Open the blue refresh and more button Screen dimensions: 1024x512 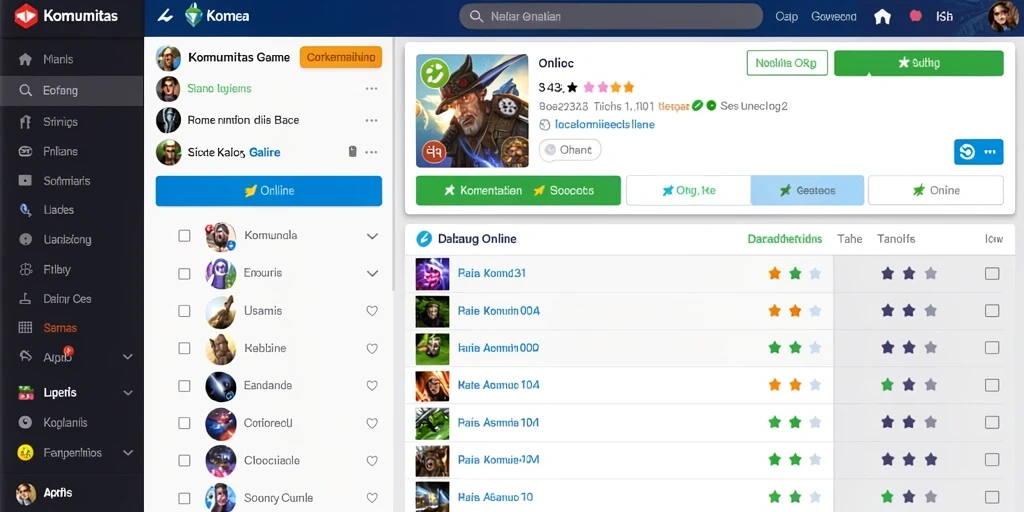click(x=978, y=152)
